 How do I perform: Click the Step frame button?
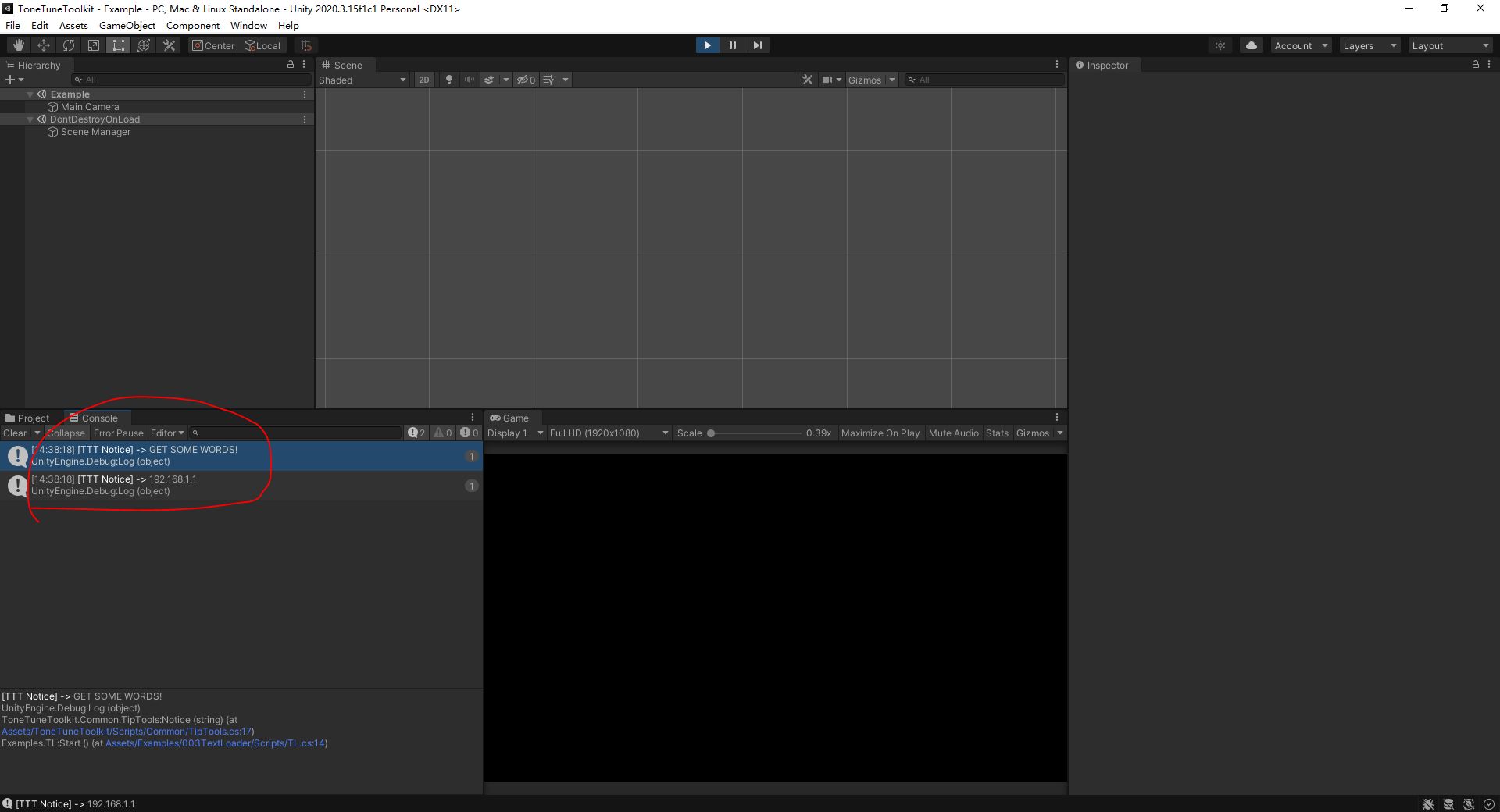(x=757, y=45)
